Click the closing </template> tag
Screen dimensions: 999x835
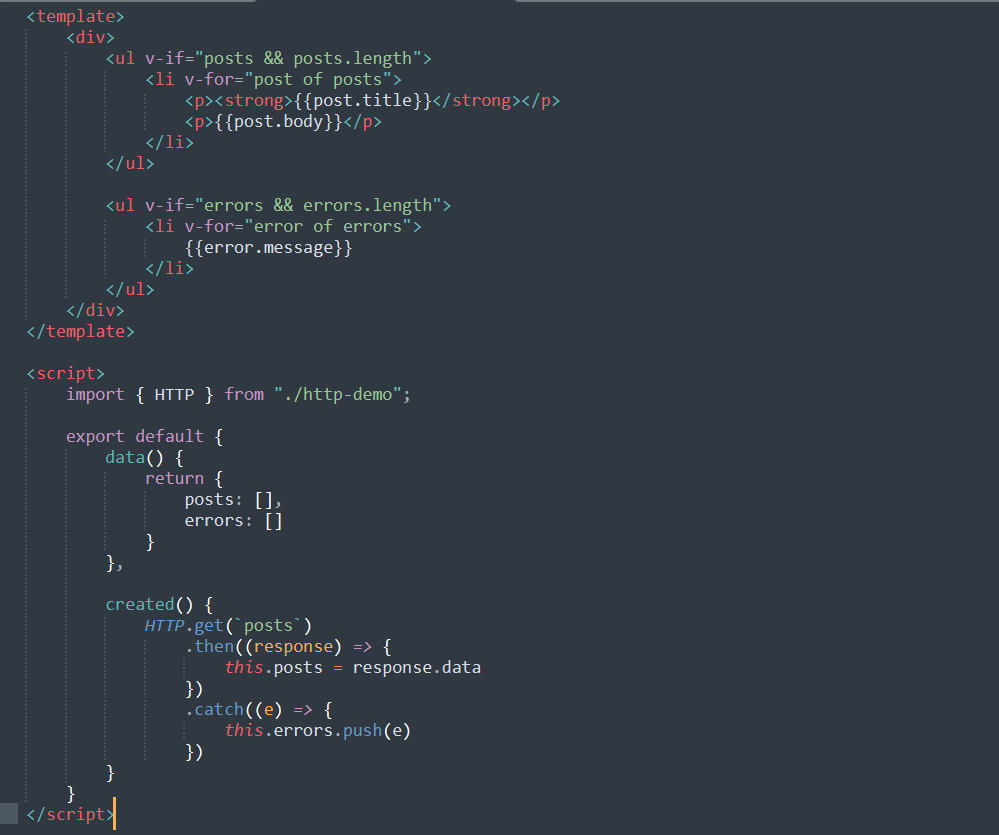pyautogui.click(x=80, y=332)
